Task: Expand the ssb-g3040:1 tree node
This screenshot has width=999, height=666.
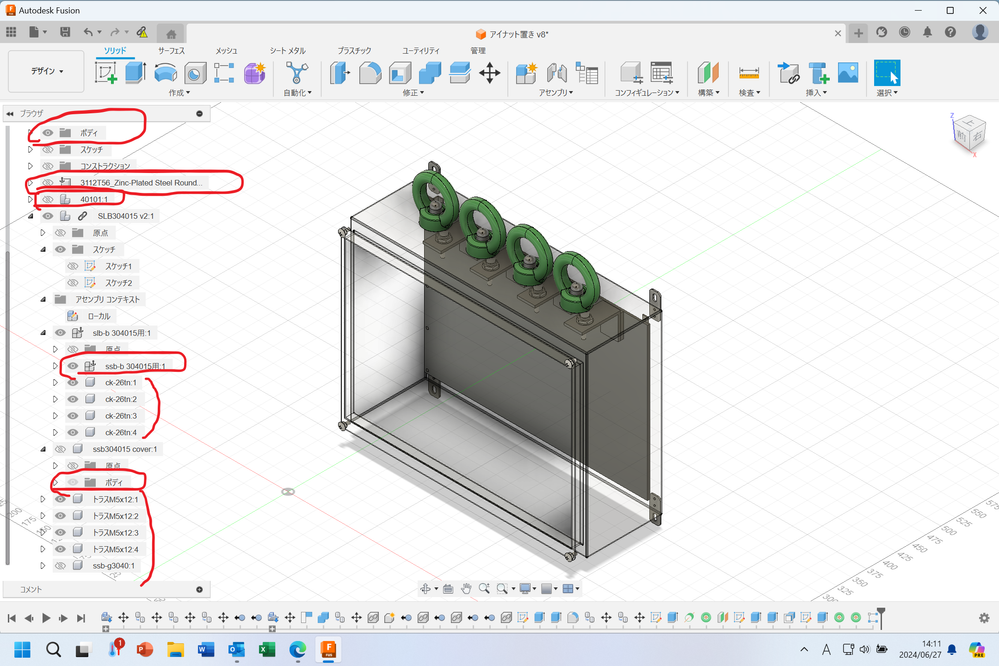Action: [43, 566]
